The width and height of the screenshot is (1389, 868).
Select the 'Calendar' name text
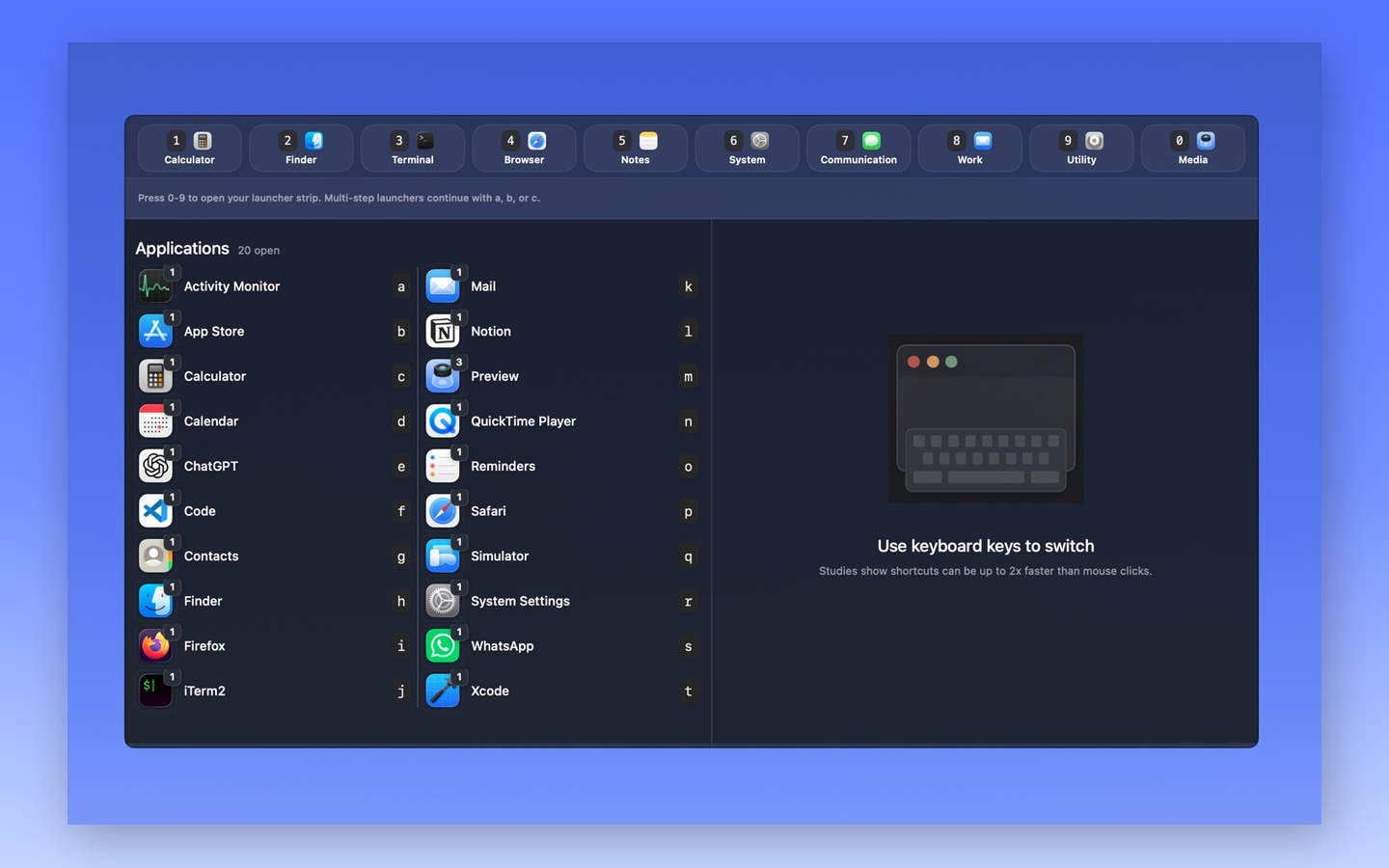(x=211, y=421)
